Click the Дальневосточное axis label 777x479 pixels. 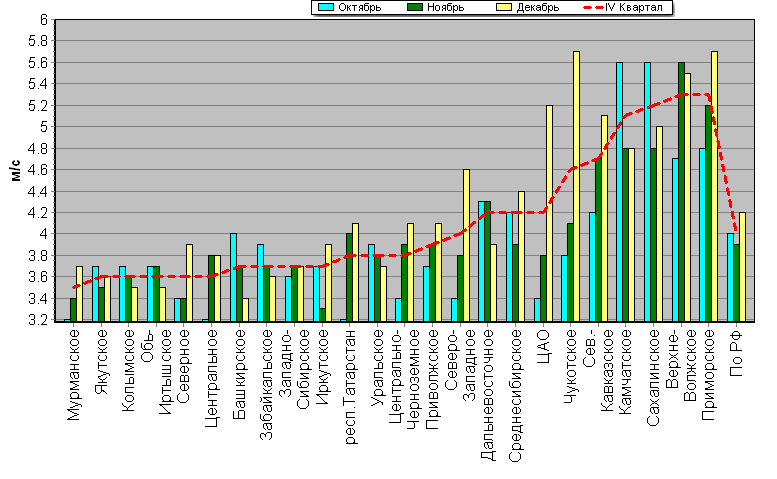click(488, 395)
